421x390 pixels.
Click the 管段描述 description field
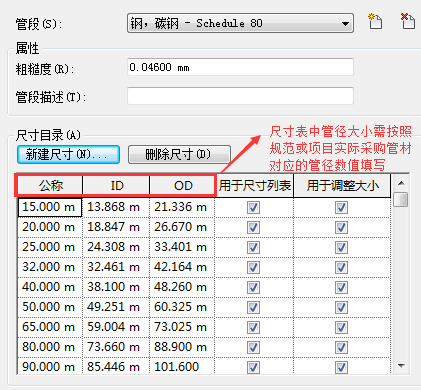(x=240, y=96)
